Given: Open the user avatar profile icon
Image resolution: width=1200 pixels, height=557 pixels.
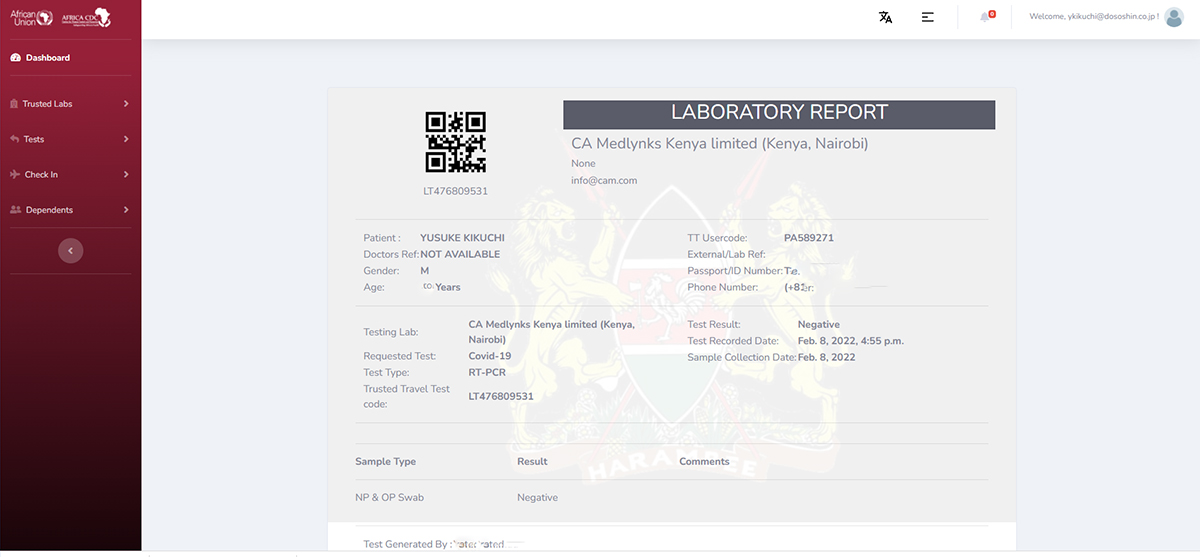Looking at the screenshot, I should pos(1174,17).
